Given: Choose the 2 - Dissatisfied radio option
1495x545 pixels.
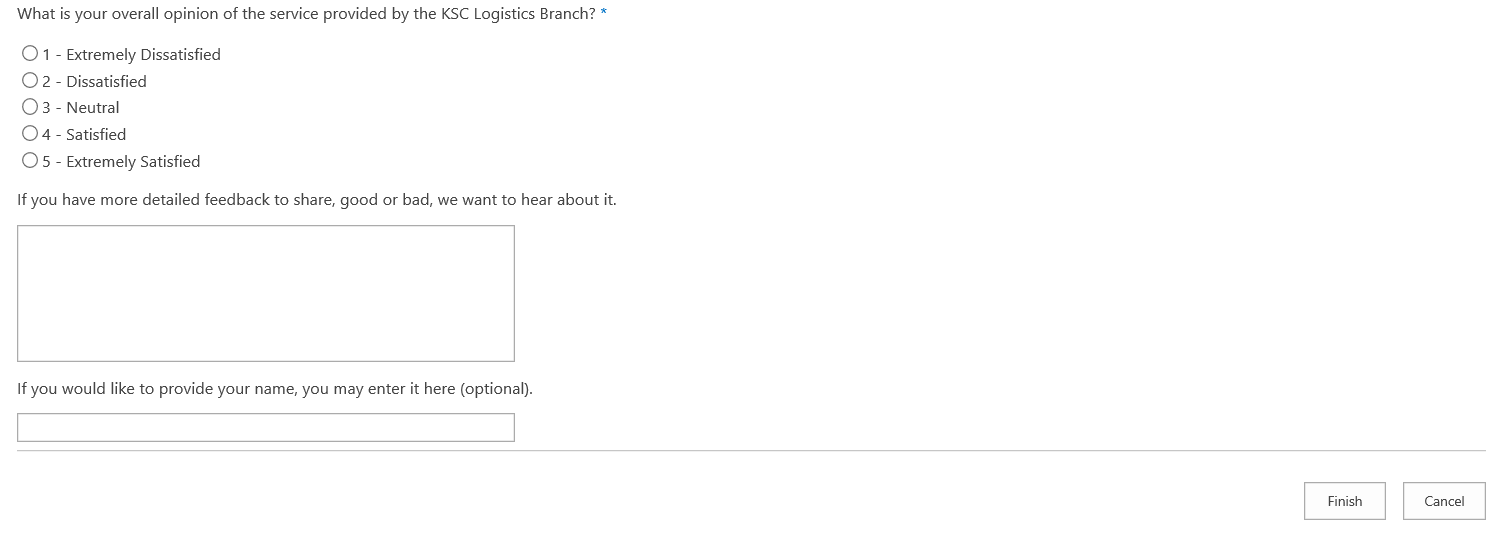Looking at the screenshot, I should click(30, 81).
